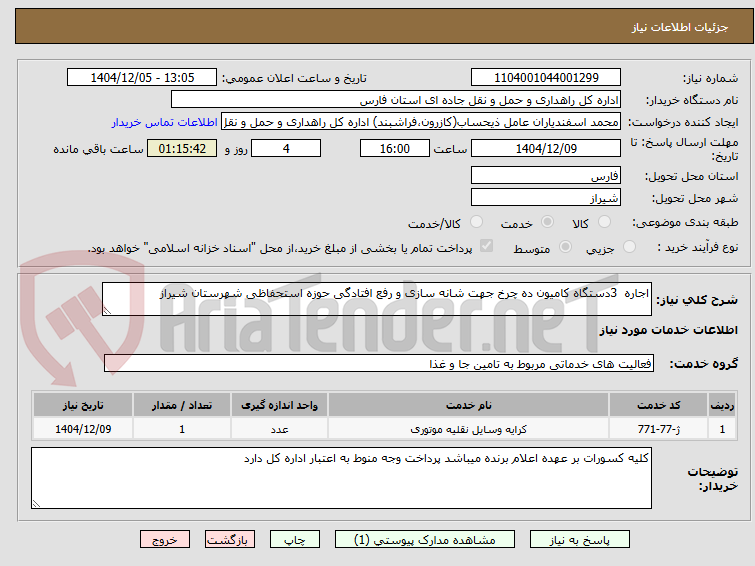Click the پاسخ به نیاز button
The height and width of the screenshot is (566, 755).
coord(580,540)
